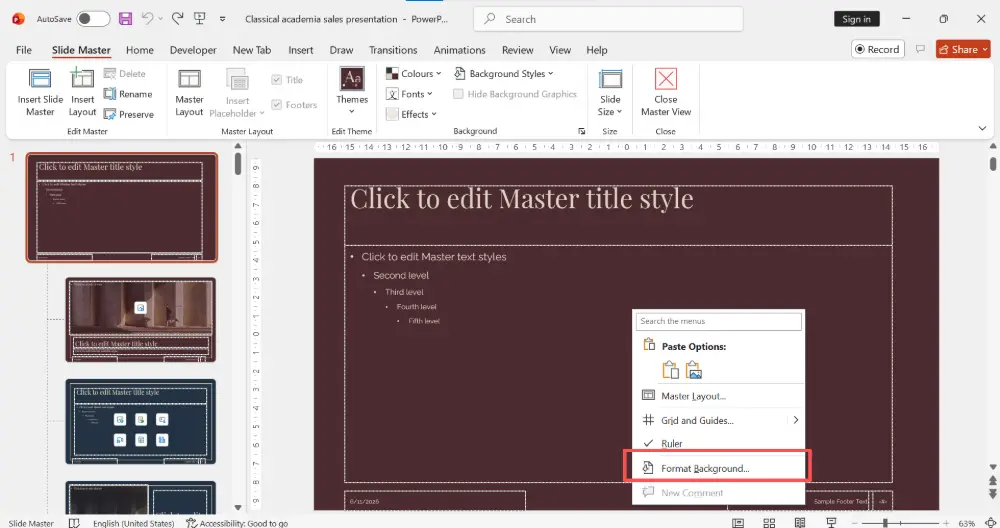Click the Record button
1000x528 pixels.
(878, 49)
